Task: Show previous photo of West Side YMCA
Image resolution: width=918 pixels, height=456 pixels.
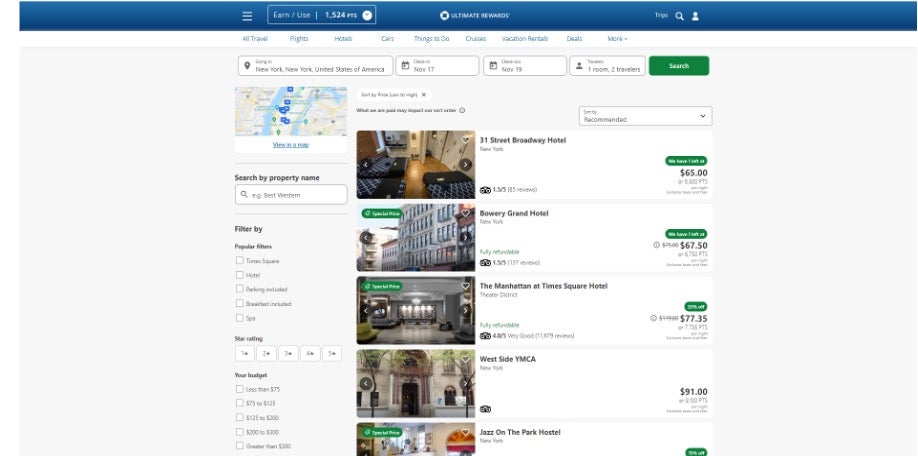Action: pos(366,383)
